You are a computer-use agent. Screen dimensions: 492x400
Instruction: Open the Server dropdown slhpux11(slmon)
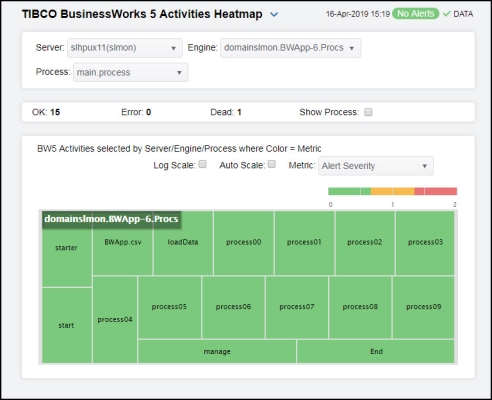point(125,48)
